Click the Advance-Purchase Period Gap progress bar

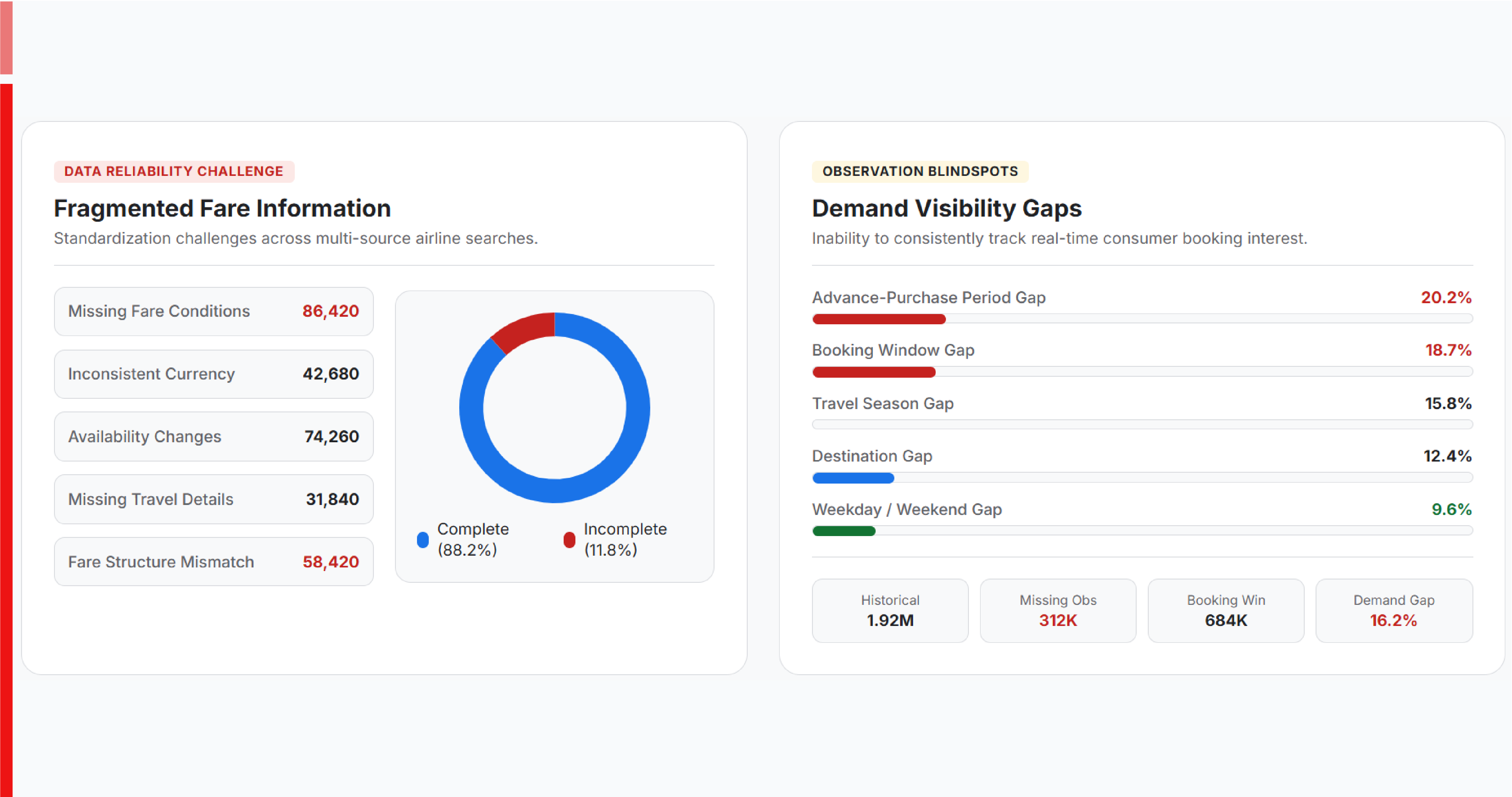(x=1142, y=319)
